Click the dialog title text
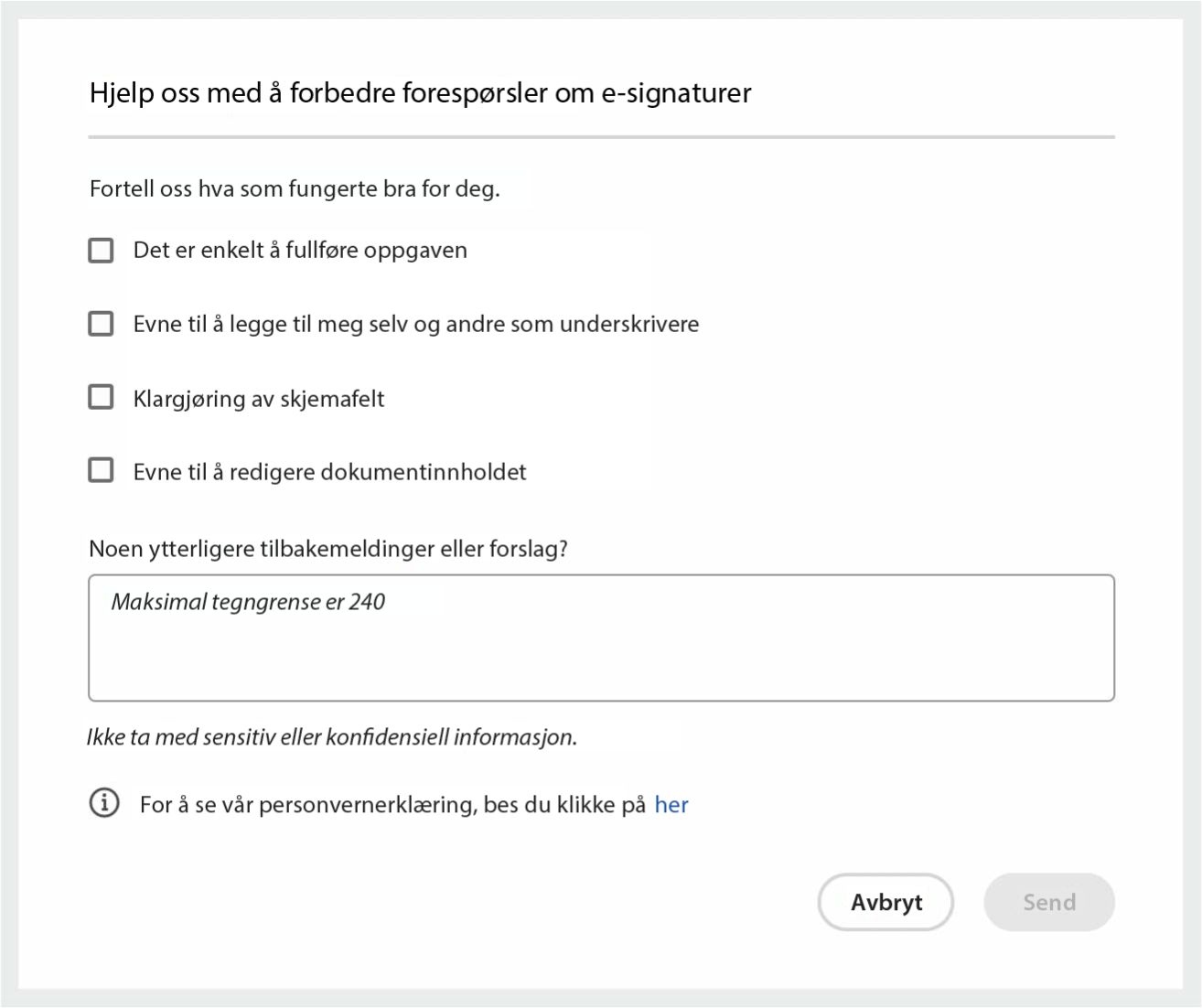The height and width of the screenshot is (1008, 1202). (419, 91)
